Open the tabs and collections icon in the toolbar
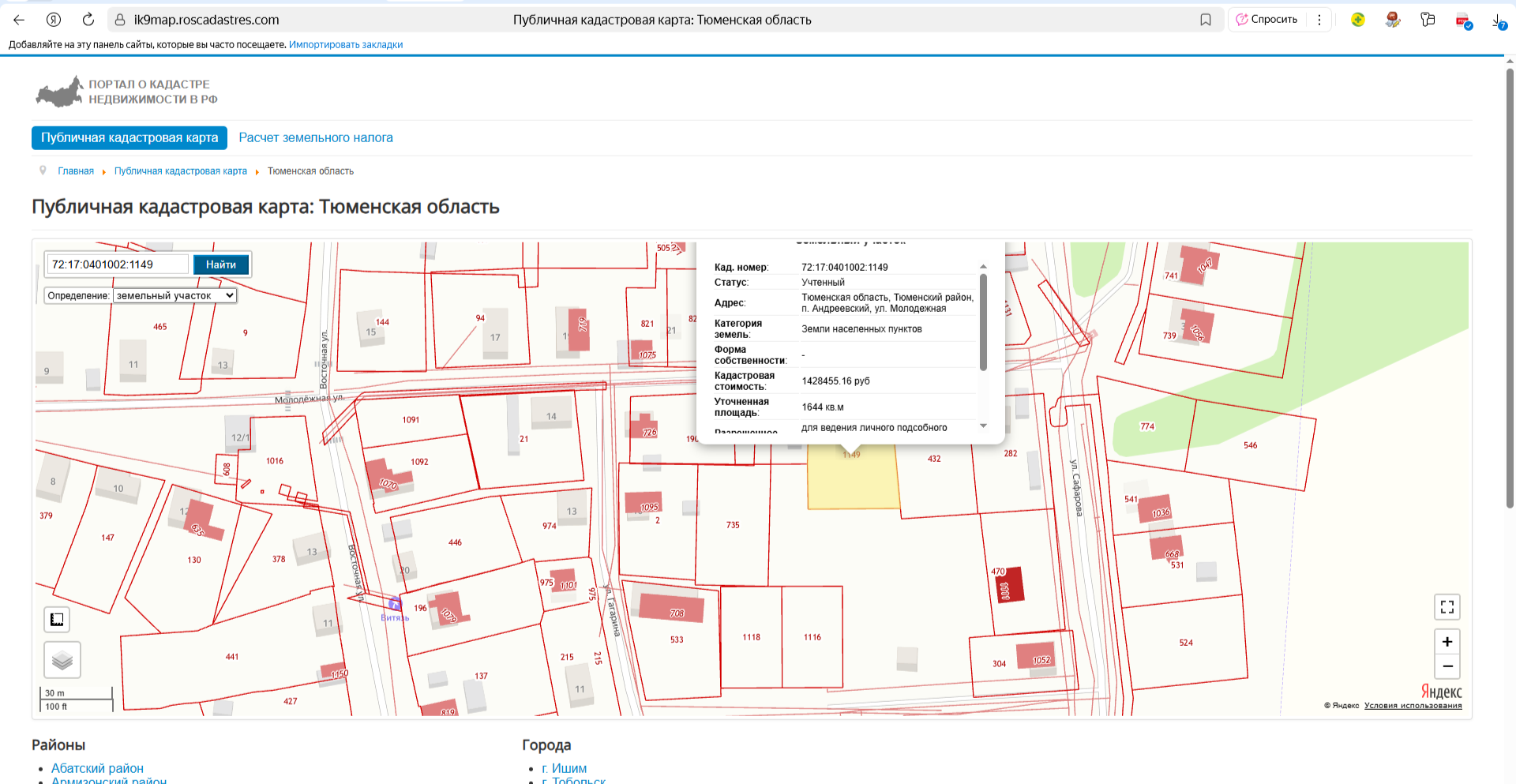Image resolution: width=1516 pixels, height=784 pixels. click(1428, 20)
